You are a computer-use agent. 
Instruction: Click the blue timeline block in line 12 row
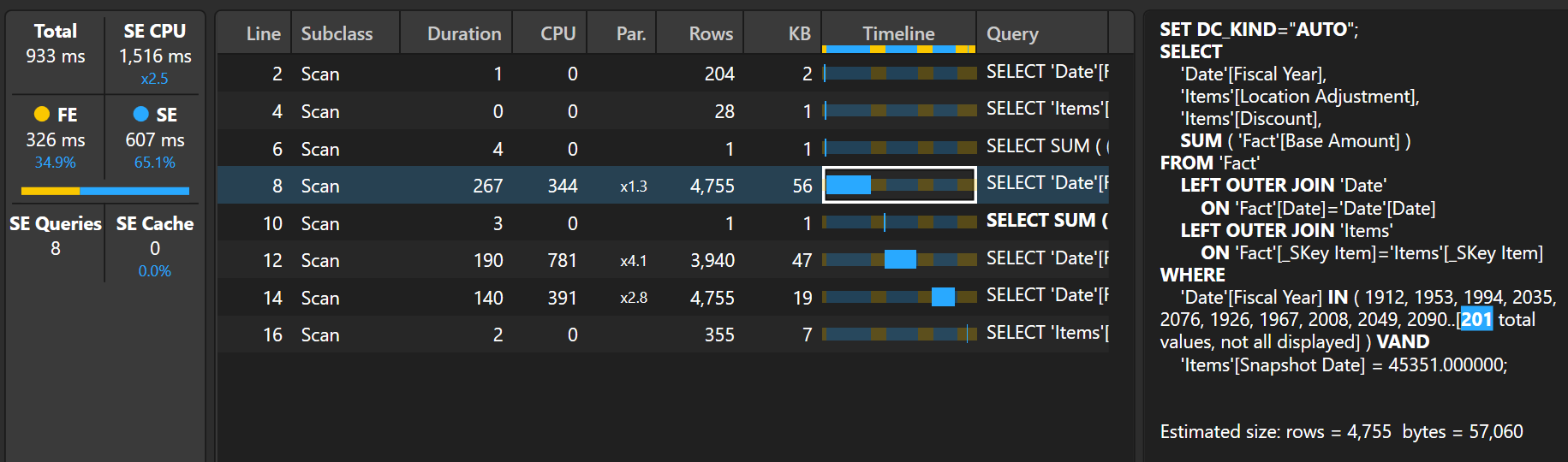click(x=900, y=260)
